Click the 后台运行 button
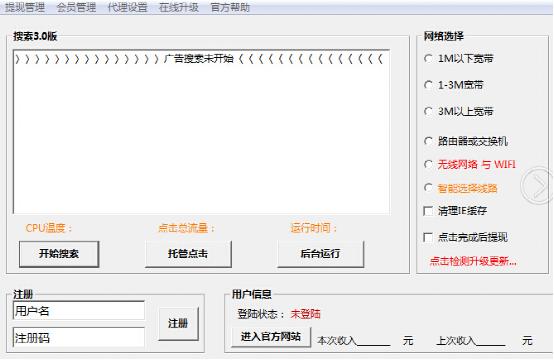The height and width of the screenshot is (360, 554). (x=320, y=254)
